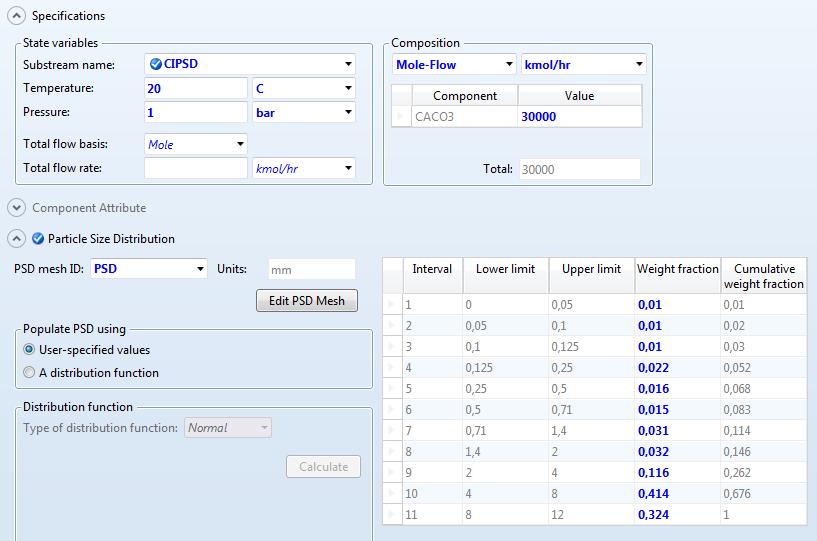This screenshot has width=817, height=541.
Task: Click the Edit PSD Mesh button
Action: tap(307, 301)
